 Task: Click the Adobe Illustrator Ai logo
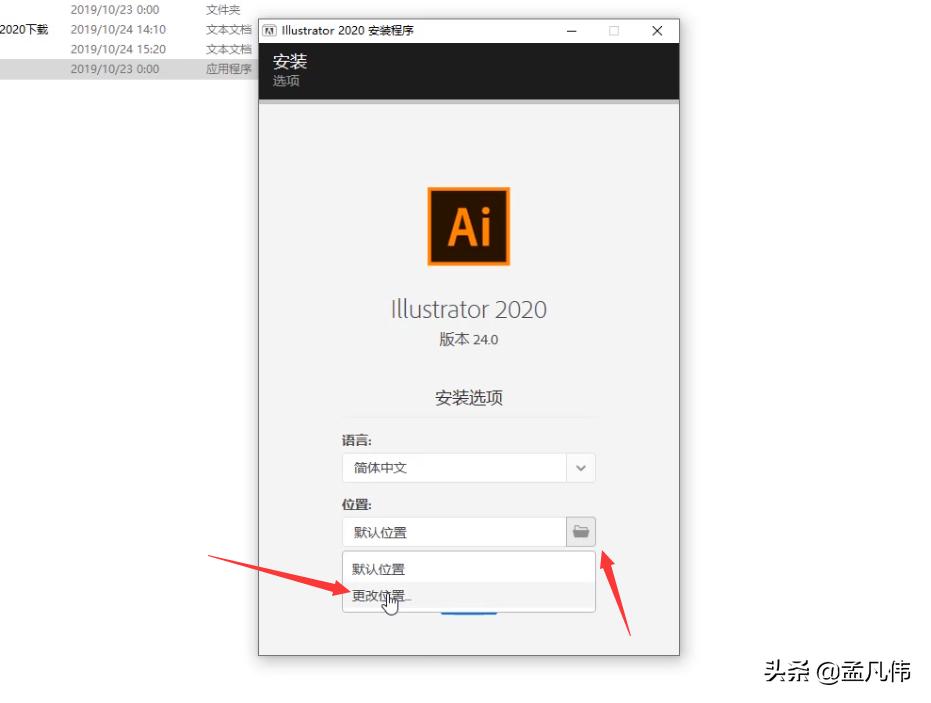click(468, 227)
